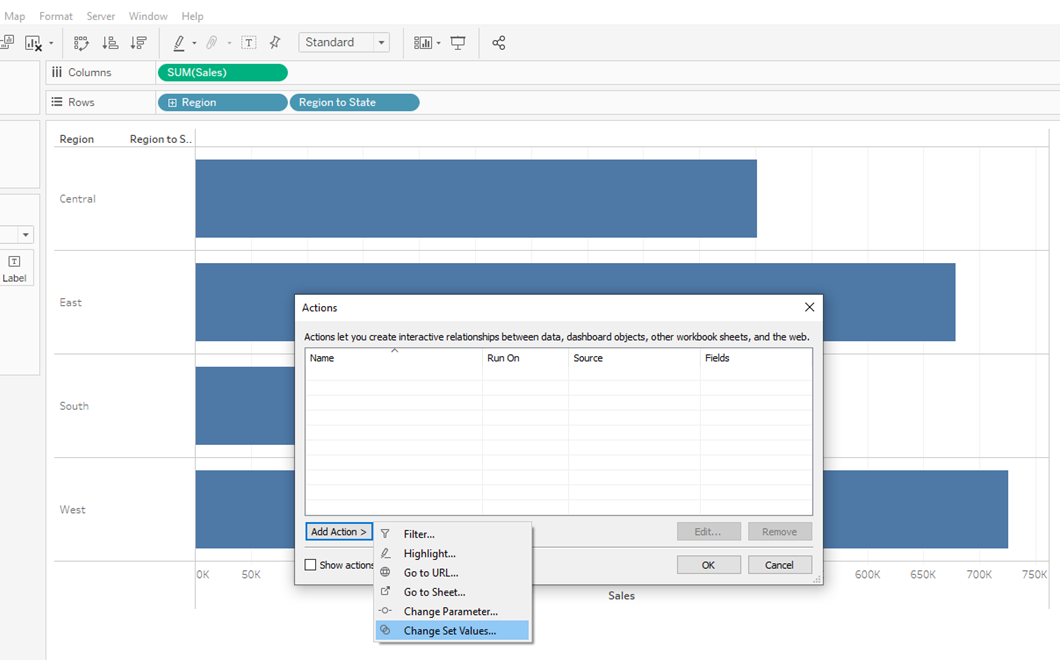Image resolution: width=1060 pixels, height=660 pixels.
Task: Click the 700K axis tick label
Action: coord(979,574)
